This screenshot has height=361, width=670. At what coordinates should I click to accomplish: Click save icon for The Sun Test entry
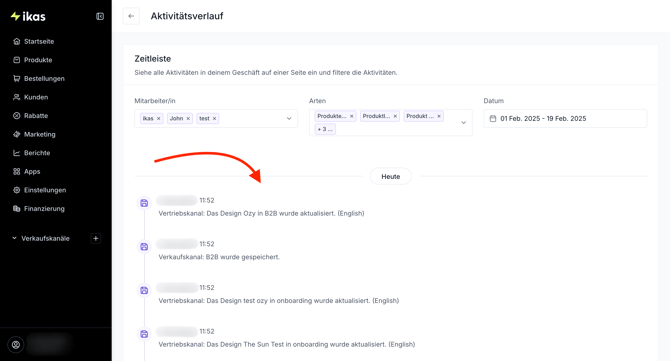coord(144,334)
